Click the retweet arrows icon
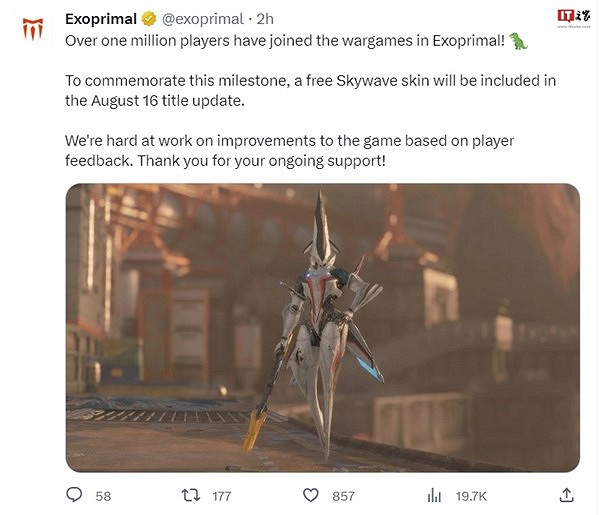 click(191, 495)
